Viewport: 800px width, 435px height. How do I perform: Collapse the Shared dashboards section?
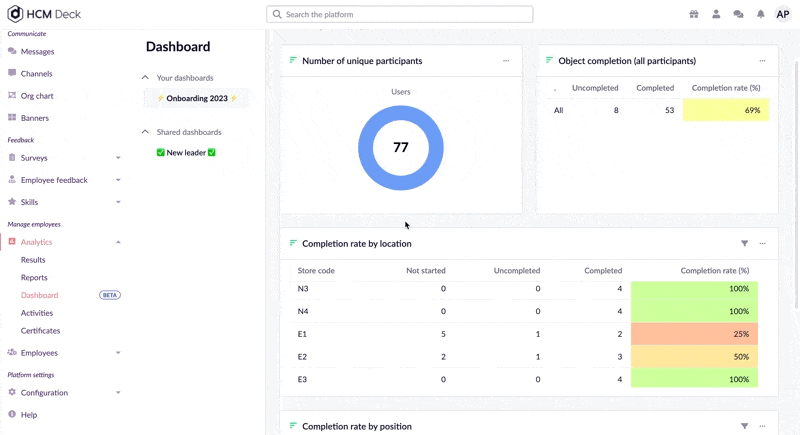tap(145, 132)
